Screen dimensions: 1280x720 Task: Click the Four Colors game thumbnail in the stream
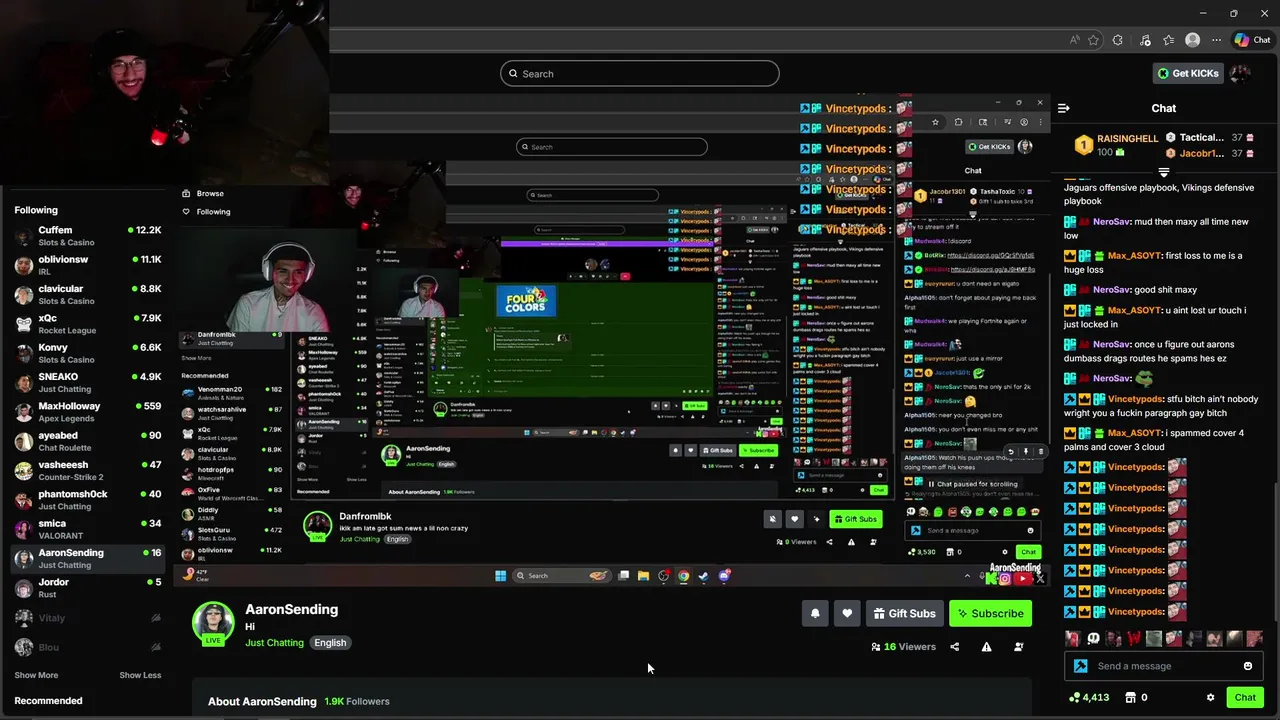pyautogui.click(x=526, y=301)
